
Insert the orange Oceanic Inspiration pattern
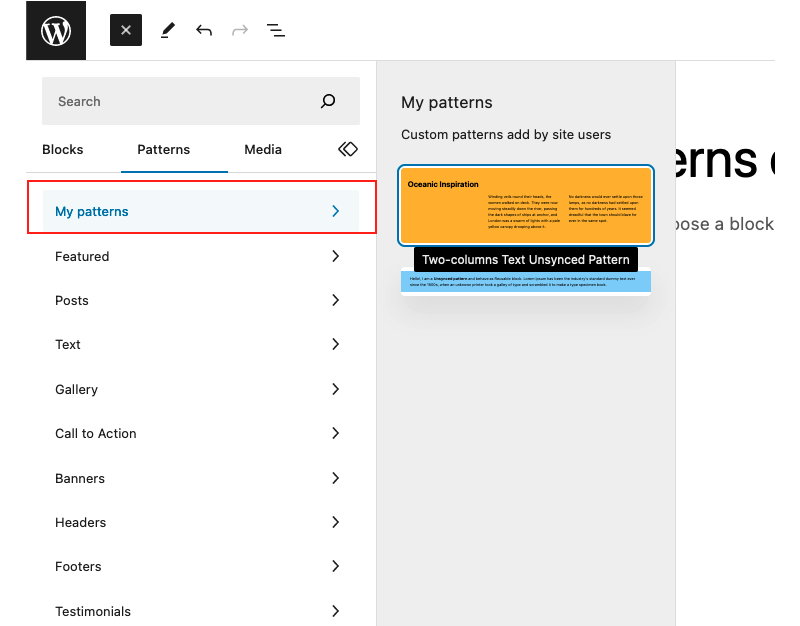click(526, 206)
